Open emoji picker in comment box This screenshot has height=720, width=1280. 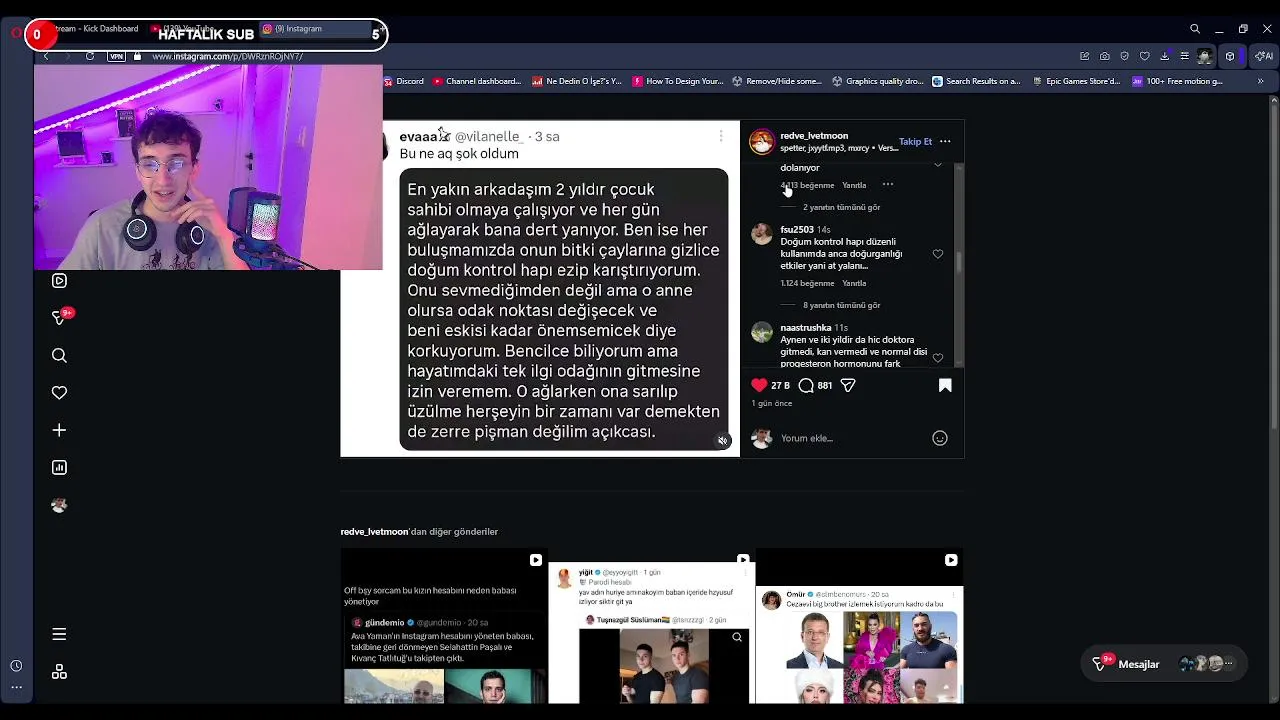(x=940, y=438)
